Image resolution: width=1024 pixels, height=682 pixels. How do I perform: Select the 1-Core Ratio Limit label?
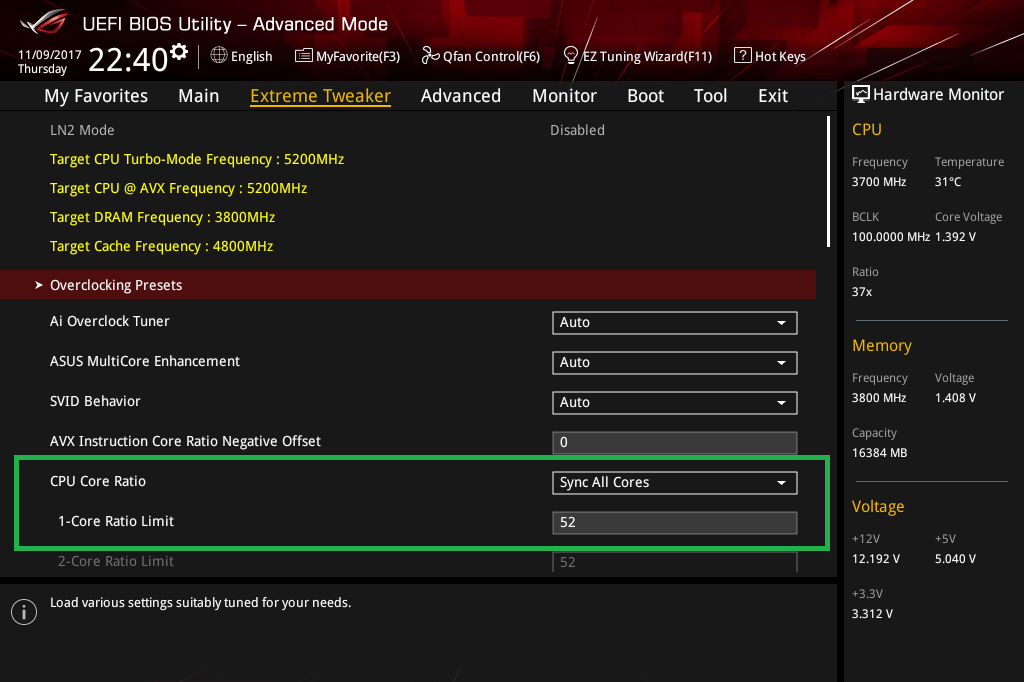116,521
